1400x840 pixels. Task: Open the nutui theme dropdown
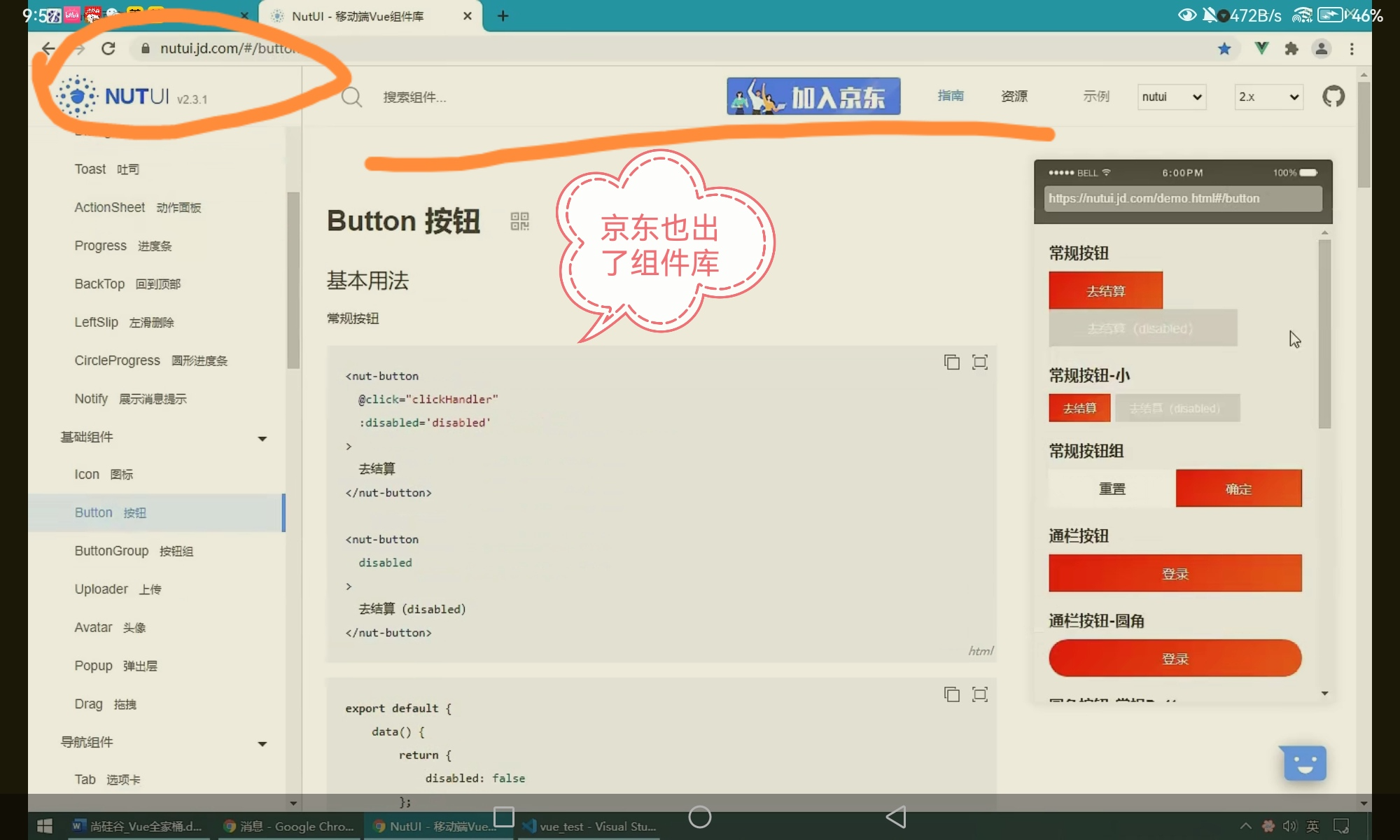coord(1172,97)
